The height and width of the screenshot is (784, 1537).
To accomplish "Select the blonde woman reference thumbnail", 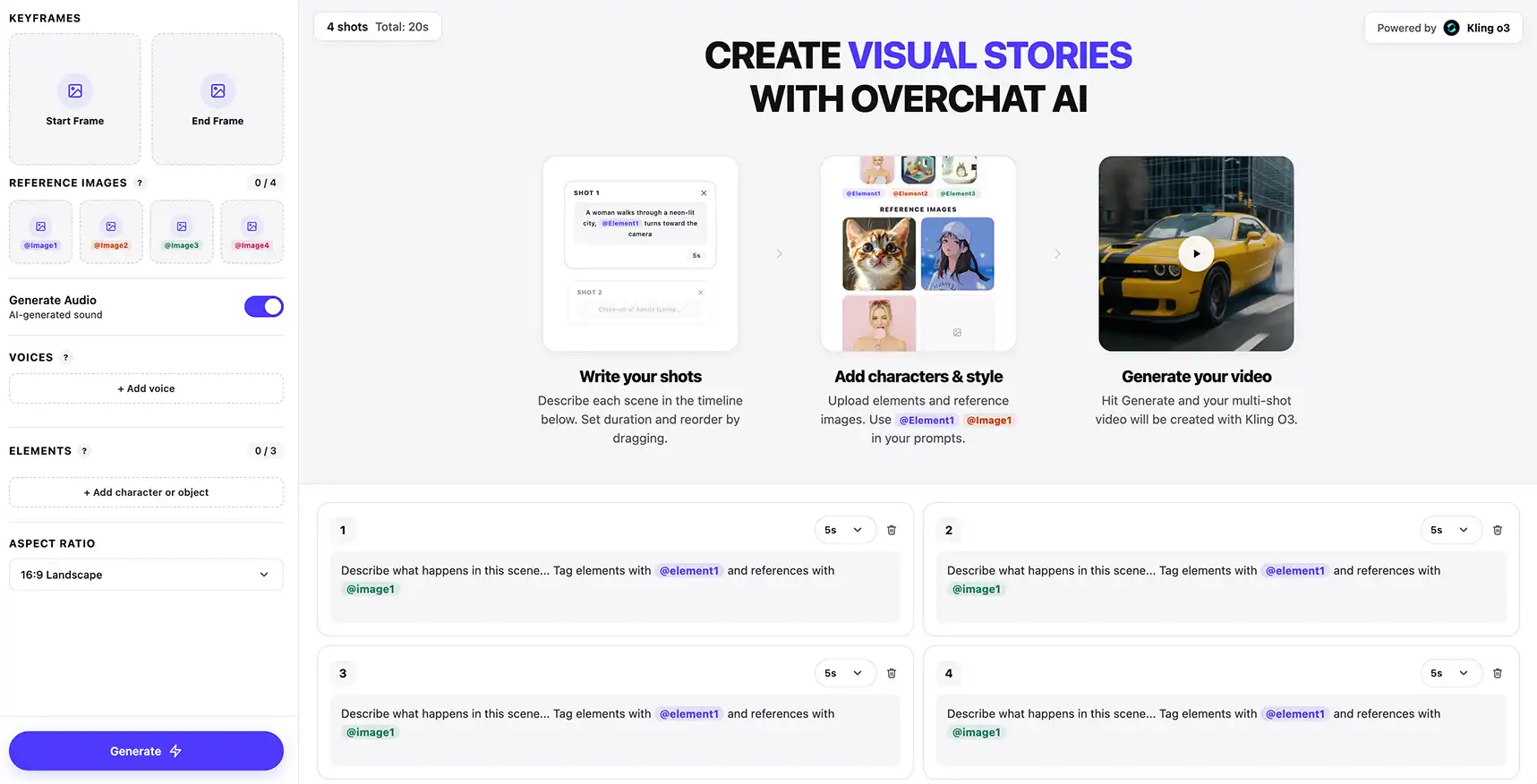I will (x=879, y=323).
